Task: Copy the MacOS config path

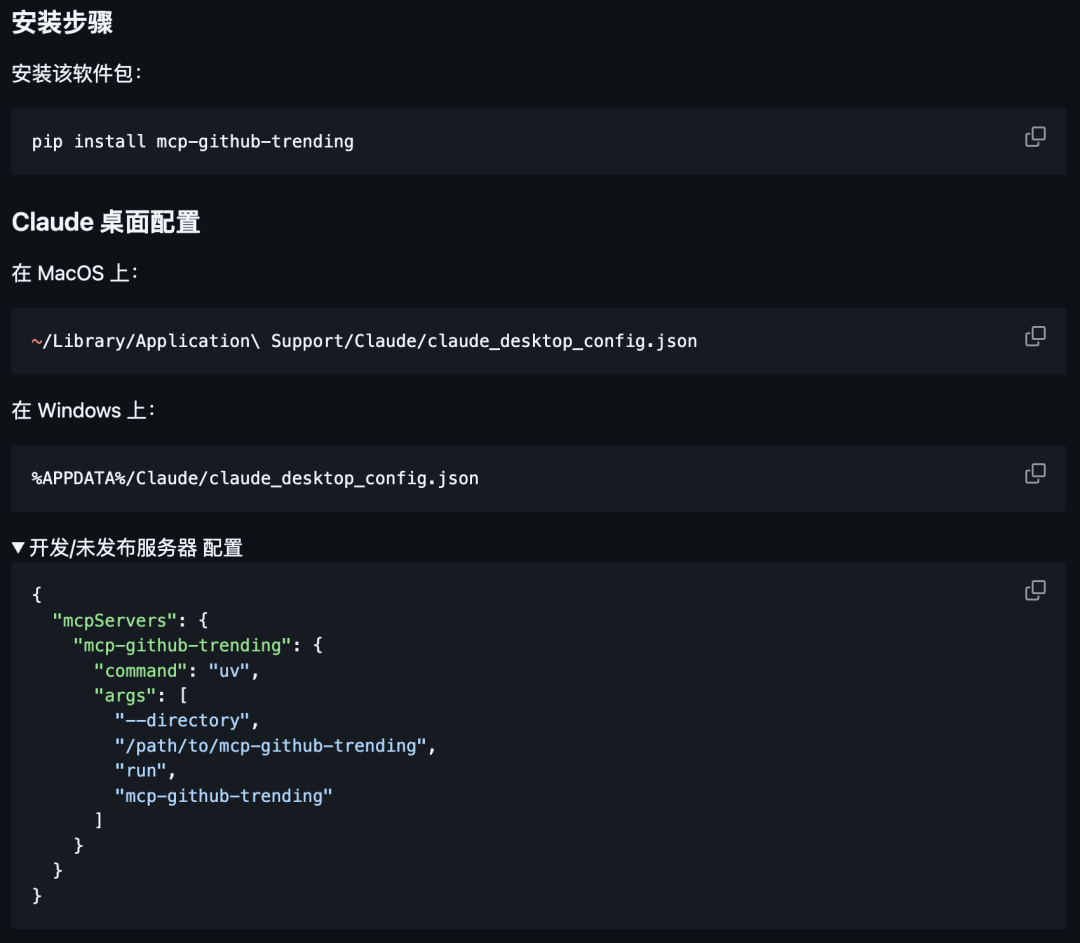Action: tap(1035, 336)
